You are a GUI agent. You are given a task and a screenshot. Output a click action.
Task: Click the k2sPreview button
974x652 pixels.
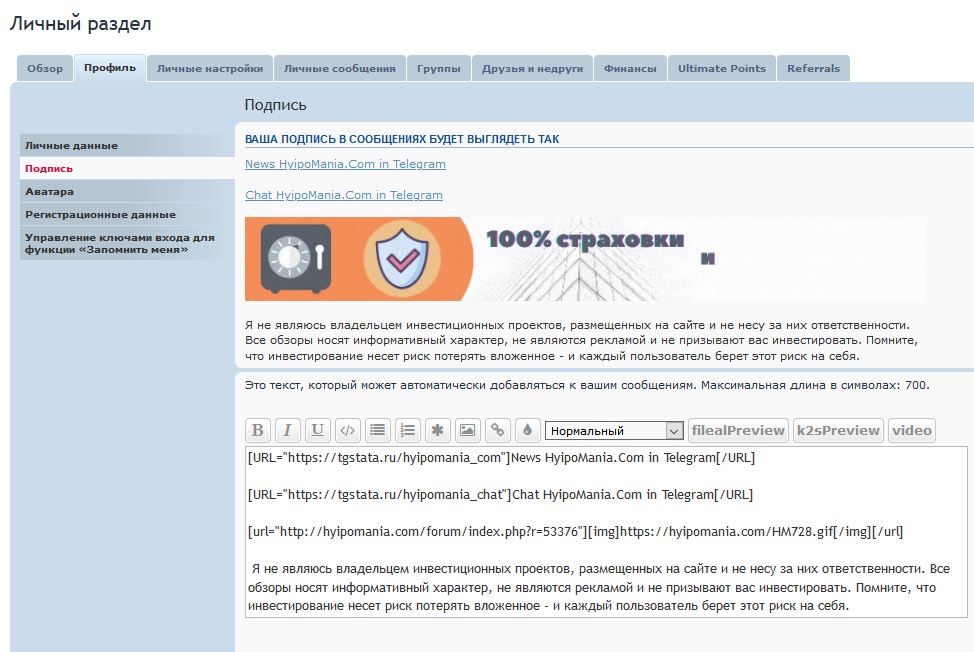click(x=838, y=430)
